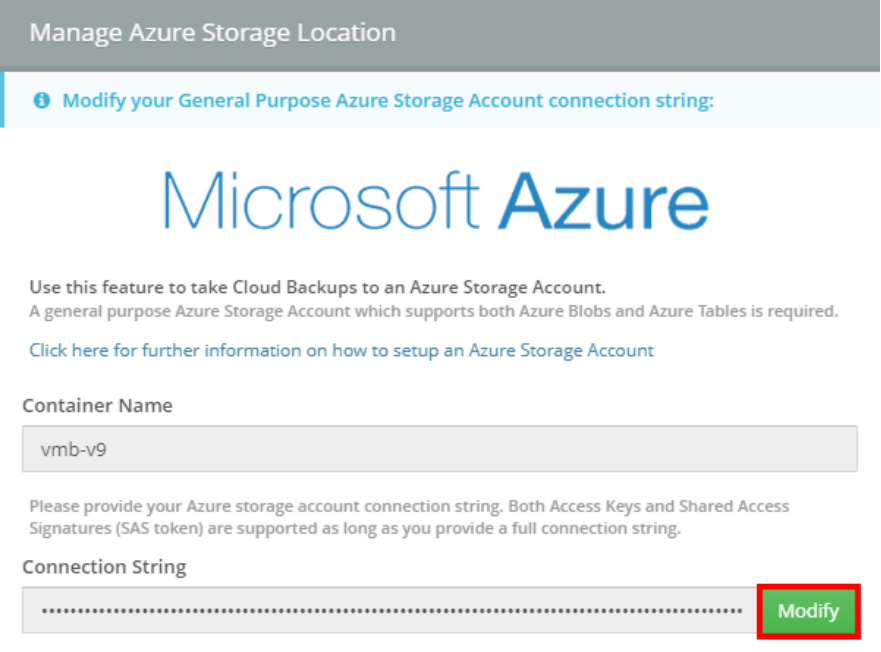This screenshot has height=652, width=881.
Task: Click the 'Please provide your Azure storage' instructions
Action: pos(409,506)
